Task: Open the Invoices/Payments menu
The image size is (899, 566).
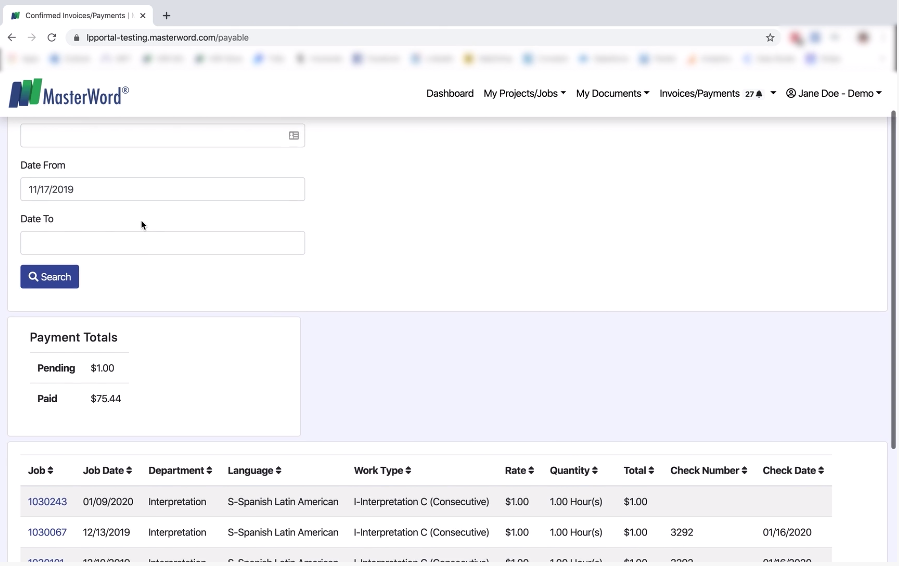Action: (x=700, y=94)
